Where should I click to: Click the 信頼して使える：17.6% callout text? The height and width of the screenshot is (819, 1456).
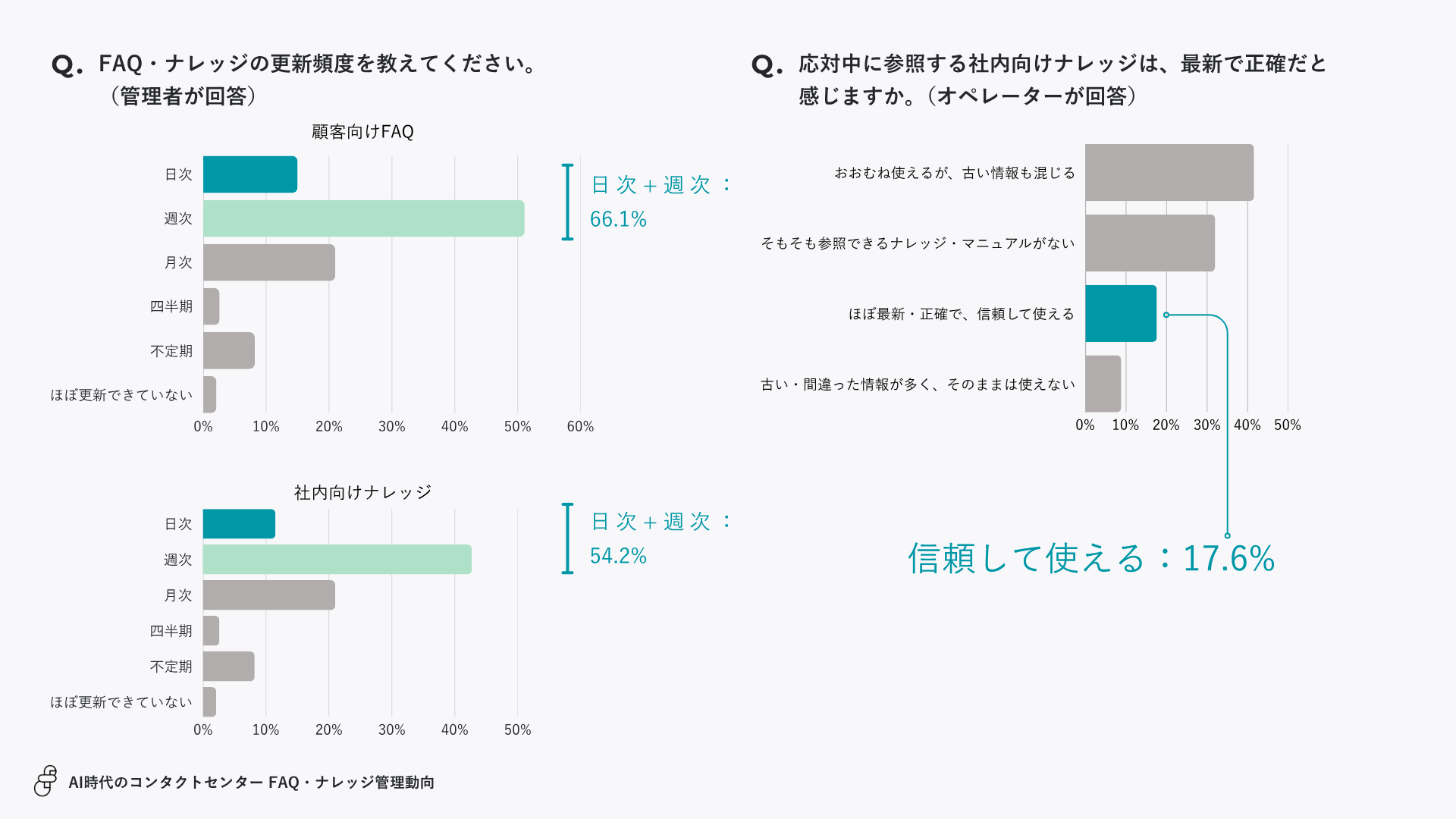coord(1091,559)
